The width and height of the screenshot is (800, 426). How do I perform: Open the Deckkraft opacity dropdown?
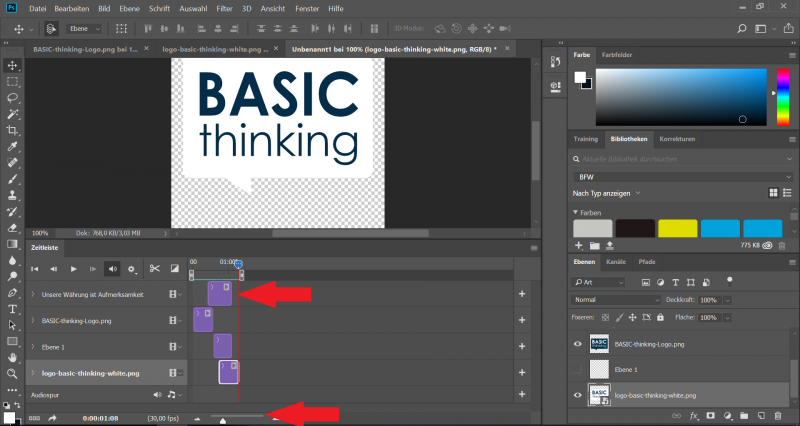(x=728, y=300)
